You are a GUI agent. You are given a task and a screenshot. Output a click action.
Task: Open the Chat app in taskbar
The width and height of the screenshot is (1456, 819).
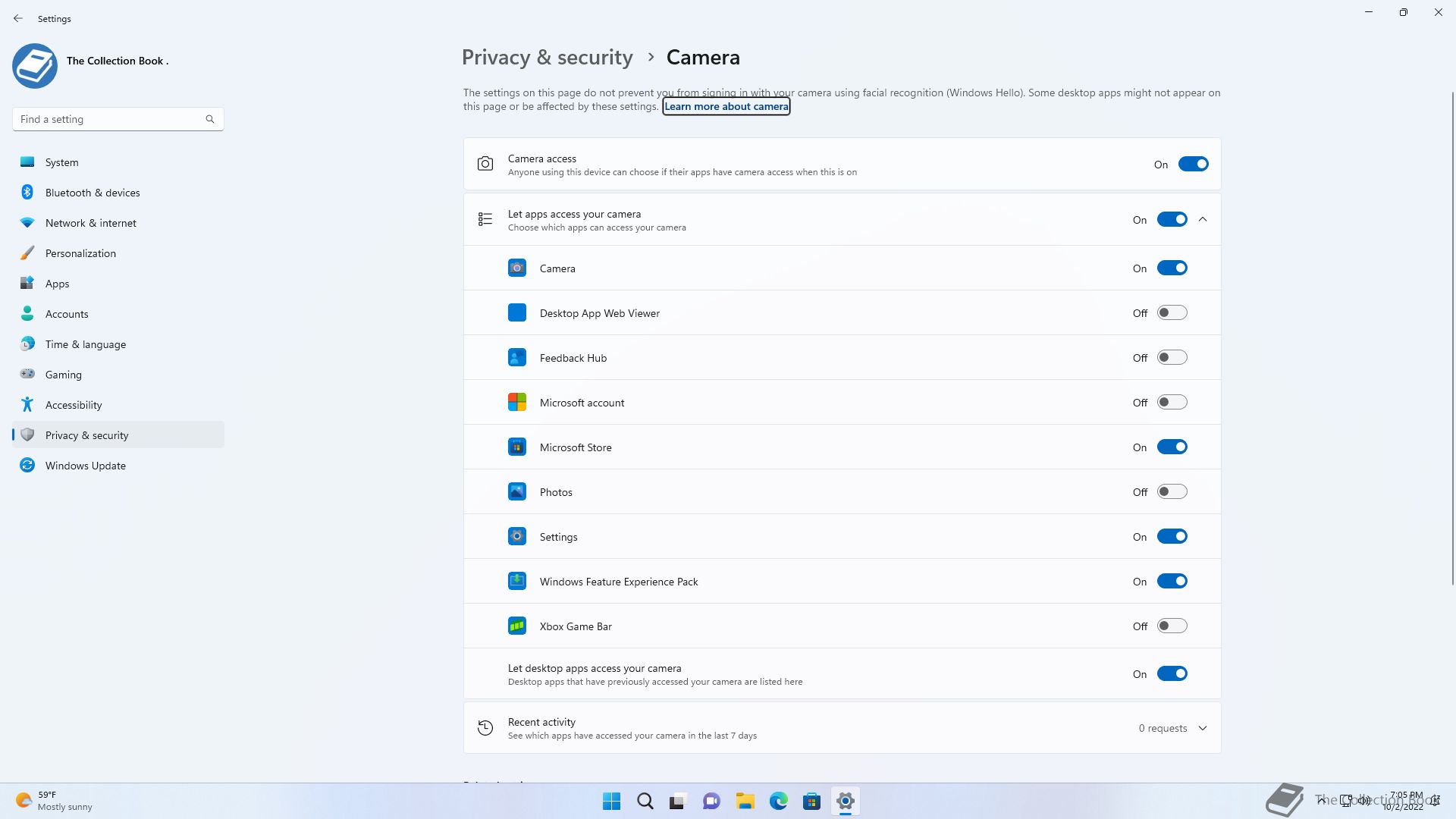coord(711,801)
